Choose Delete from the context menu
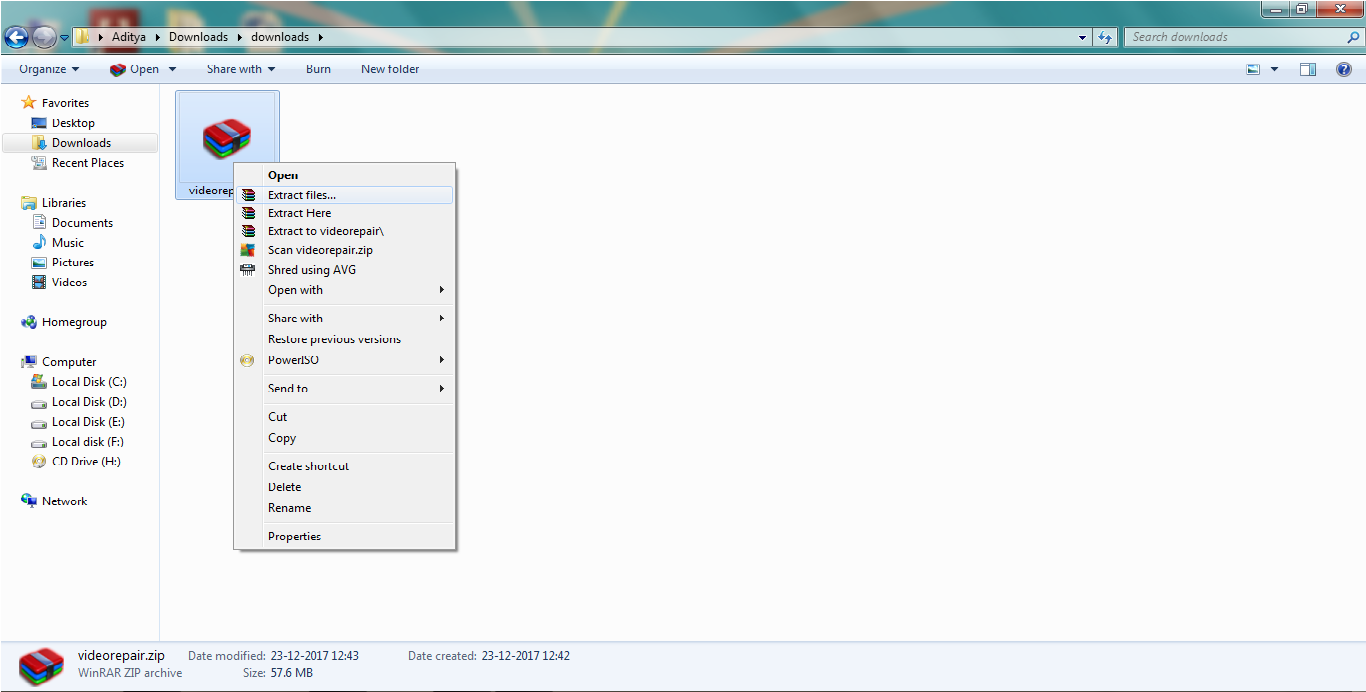The image size is (1366, 692). (344, 487)
